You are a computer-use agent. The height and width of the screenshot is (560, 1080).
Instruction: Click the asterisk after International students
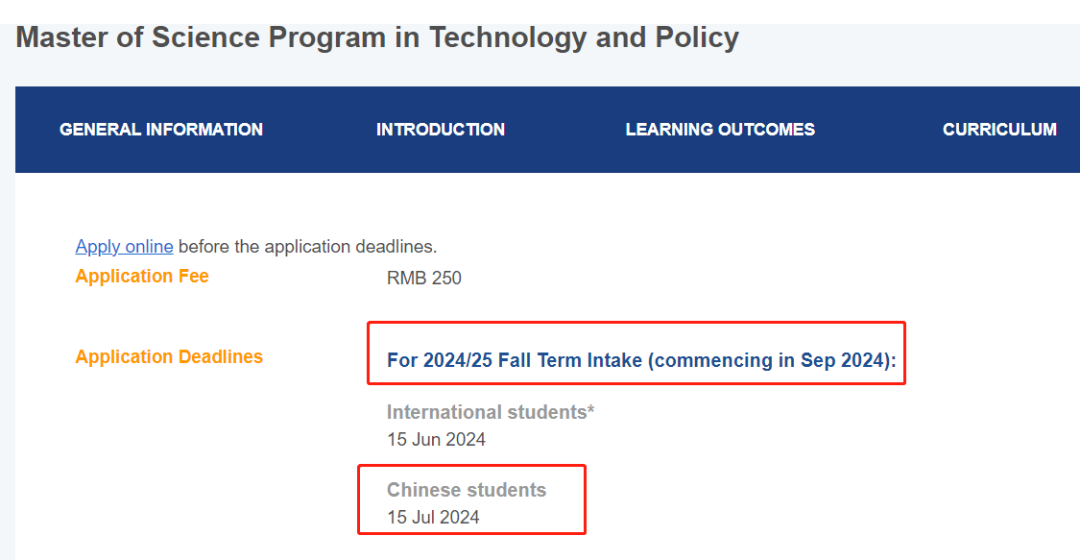pyautogui.click(x=591, y=410)
